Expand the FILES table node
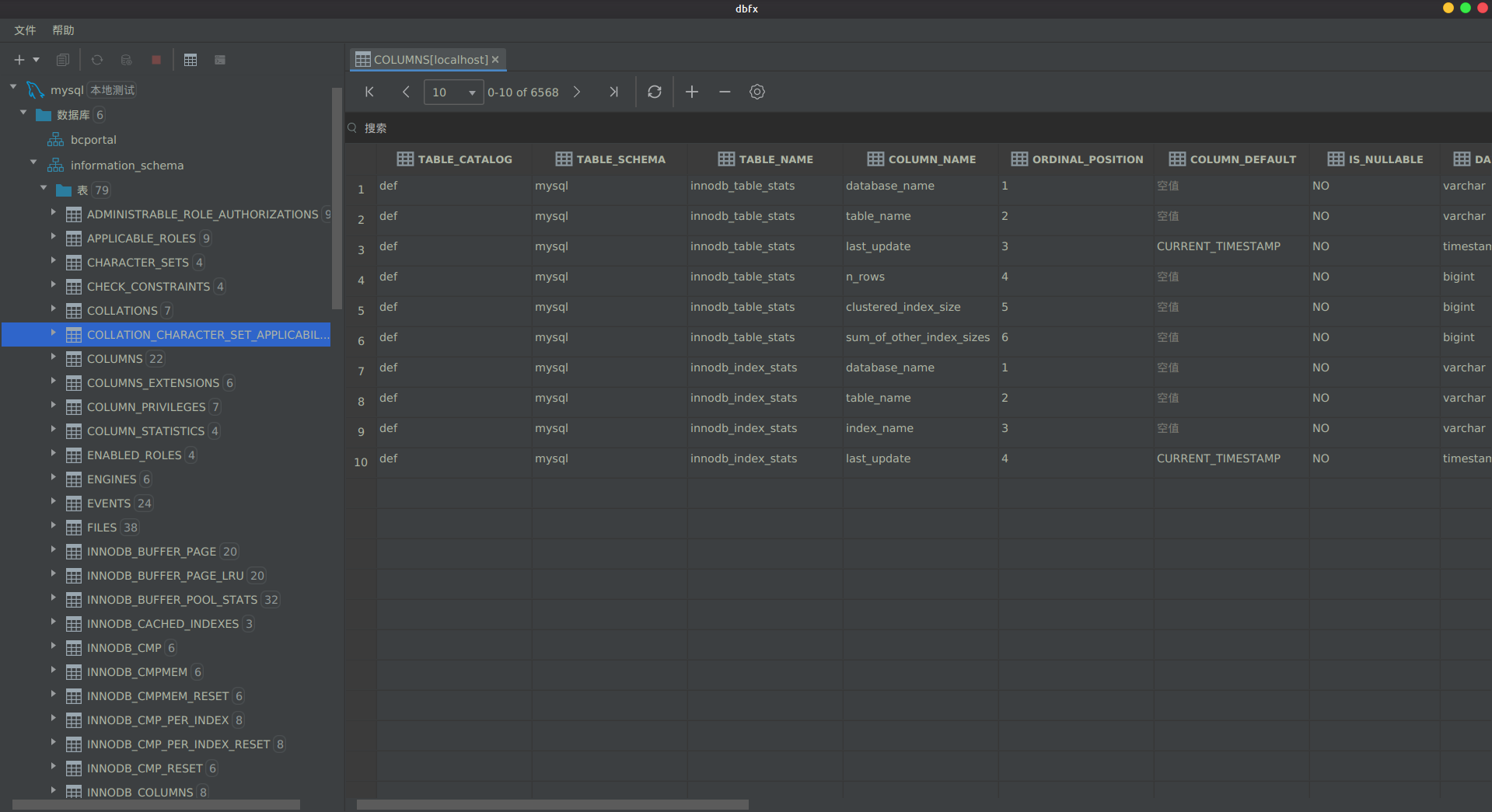Screen dimensions: 1492x812 pyautogui.click(x=53, y=525)
